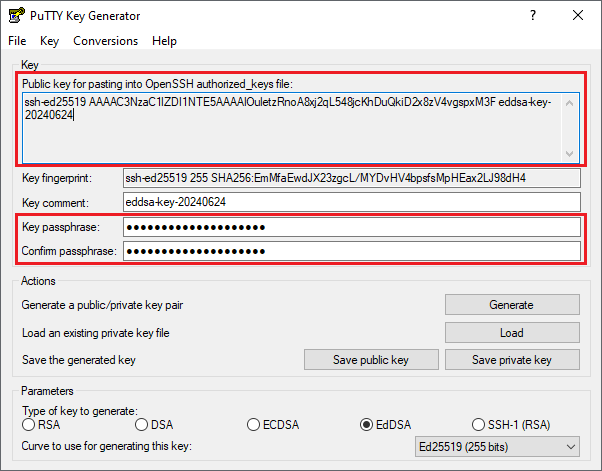602x471 pixels.
Task: Click the public key box scroll up arrow
Action: click(570, 103)
